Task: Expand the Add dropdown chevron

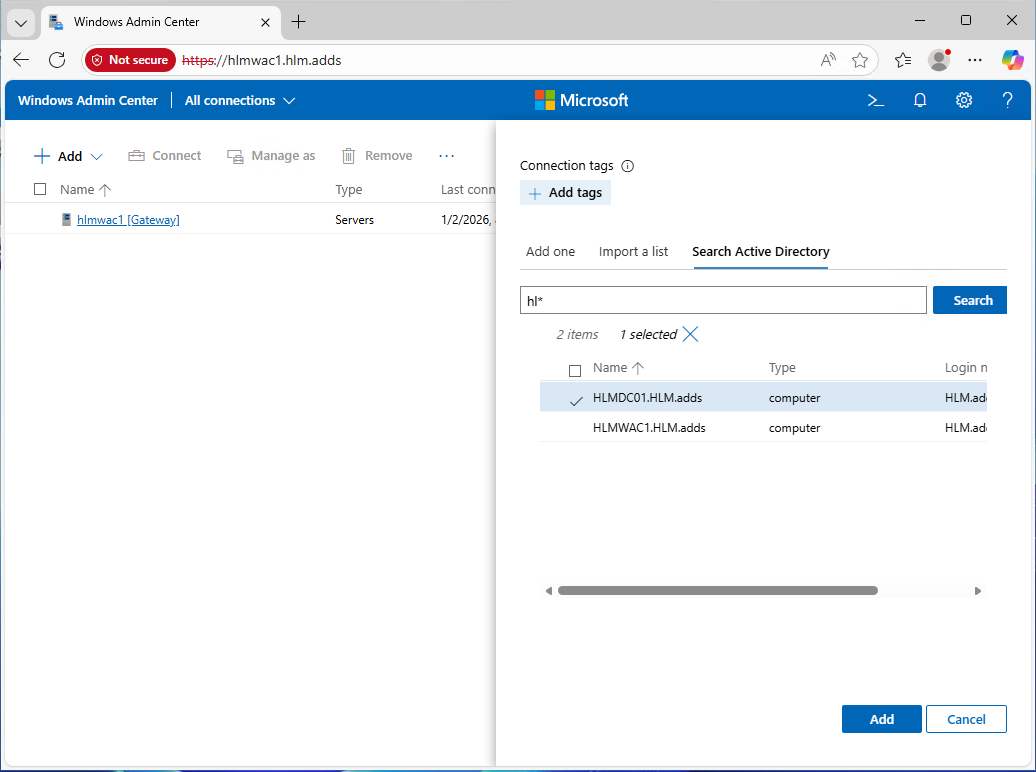Action: [x=97, y=156]
